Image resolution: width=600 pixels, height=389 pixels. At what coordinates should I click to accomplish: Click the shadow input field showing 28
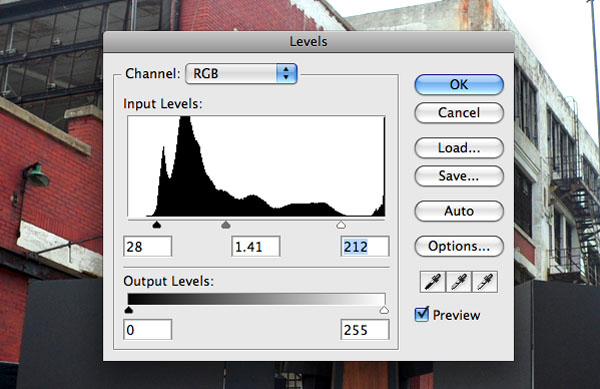pos(148,246)
